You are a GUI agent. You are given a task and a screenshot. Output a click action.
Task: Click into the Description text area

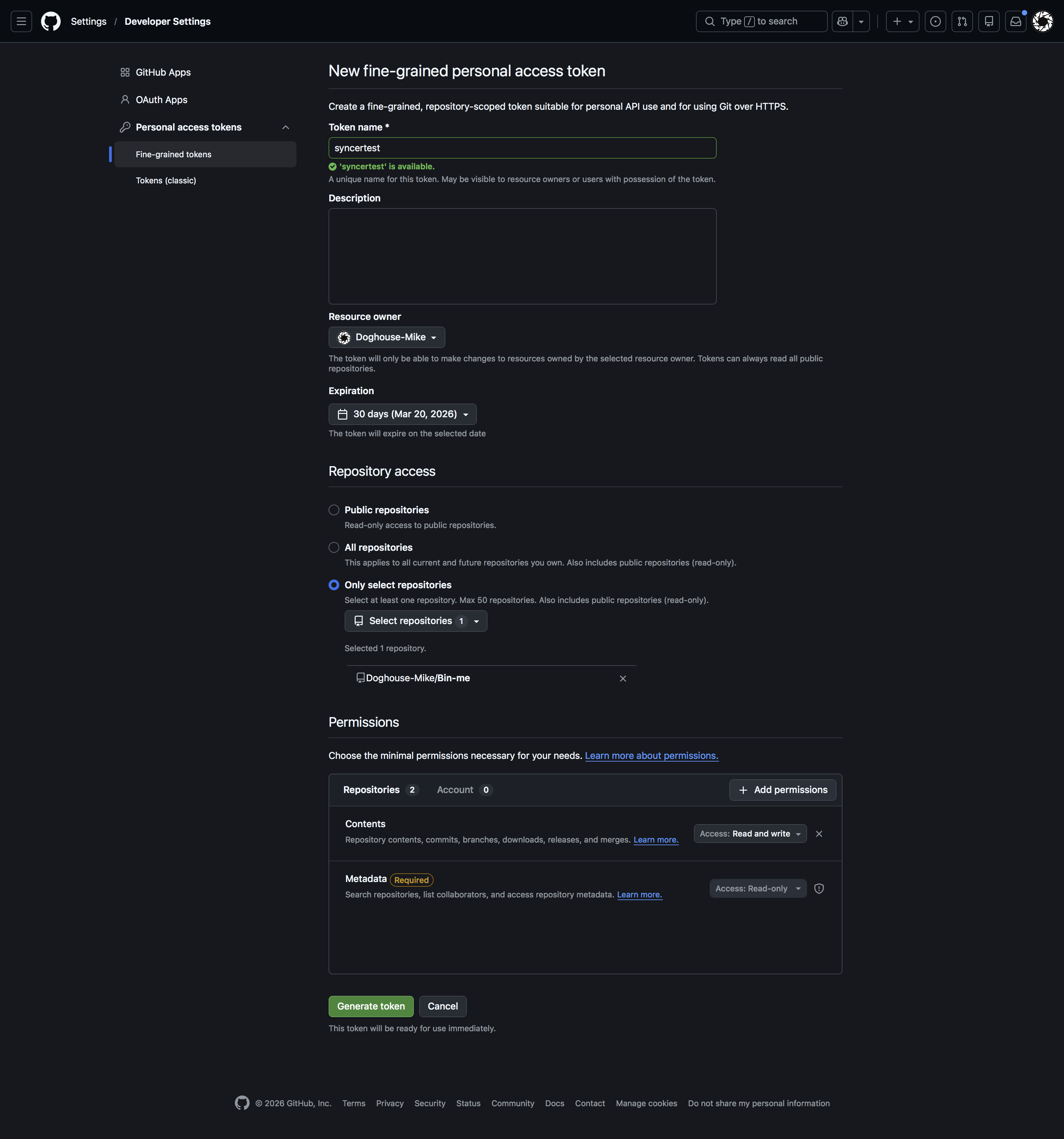(522, 256)
